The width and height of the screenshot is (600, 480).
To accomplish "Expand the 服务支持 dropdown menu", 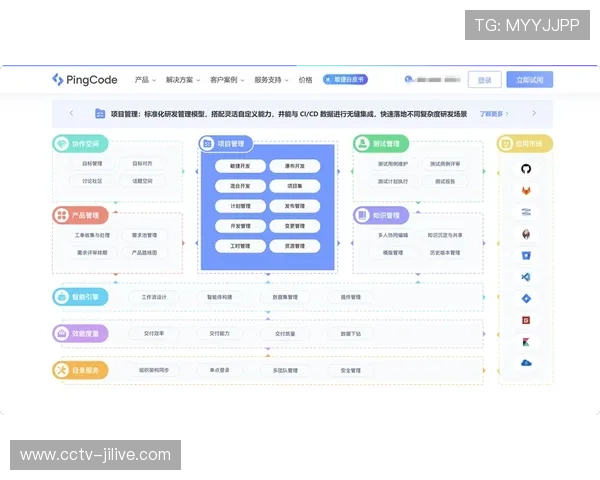I will pos(272,80).
